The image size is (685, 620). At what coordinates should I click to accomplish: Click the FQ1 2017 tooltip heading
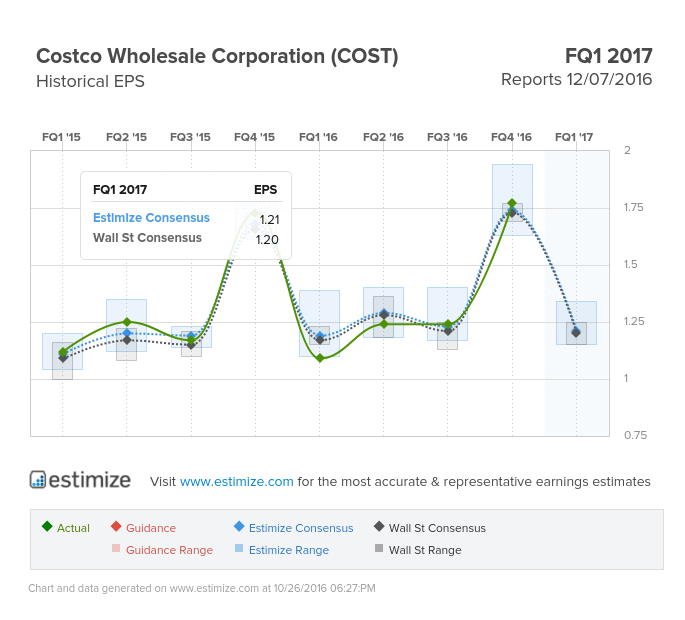point(120,190)
